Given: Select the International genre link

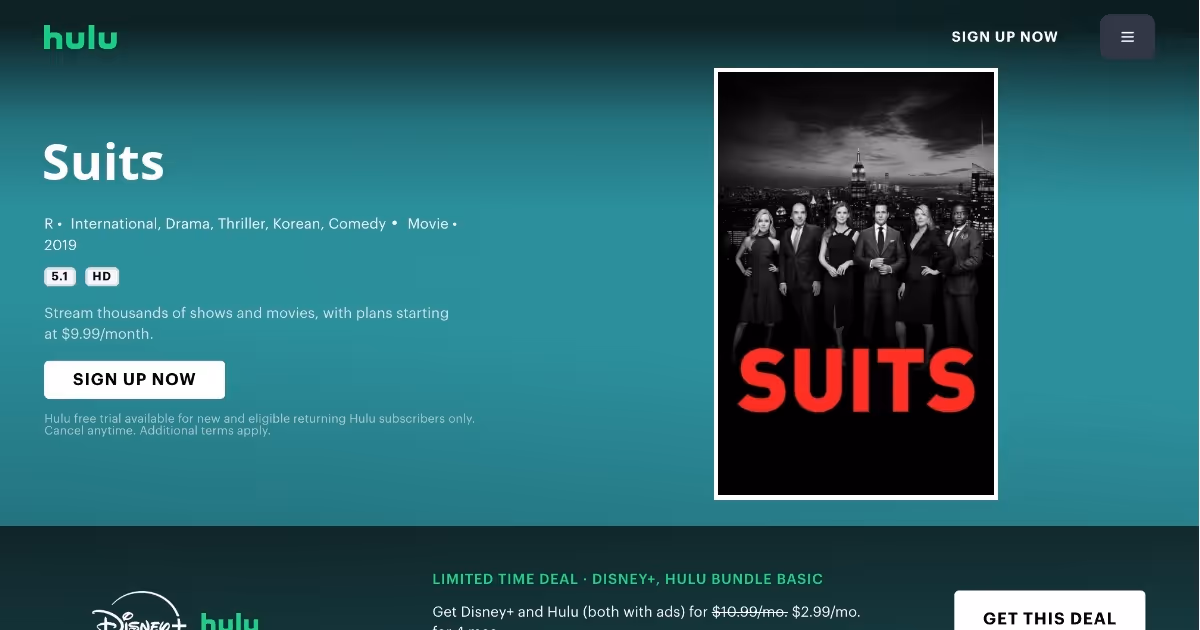Looking at the screenshot, I should point(114,224).
